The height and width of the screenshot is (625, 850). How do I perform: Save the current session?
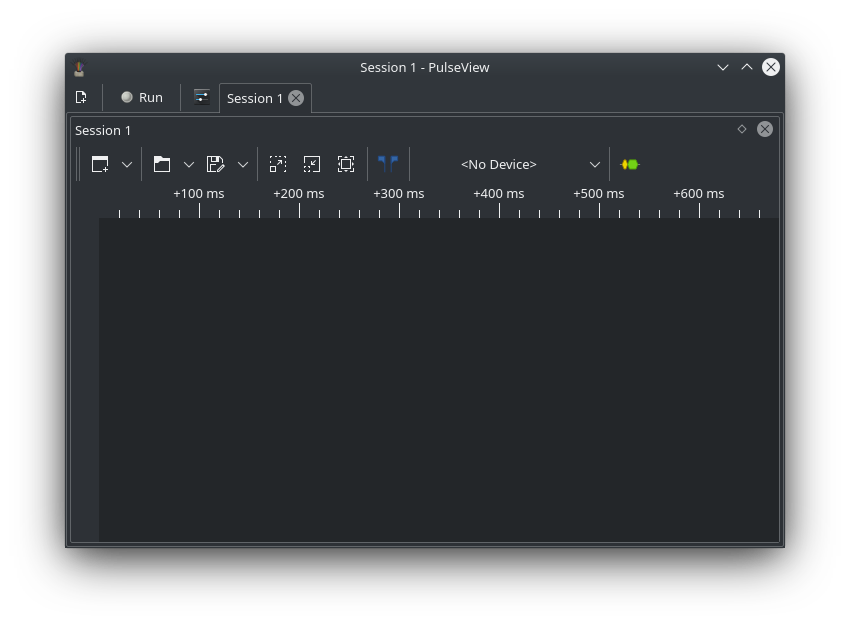(214, 164)
